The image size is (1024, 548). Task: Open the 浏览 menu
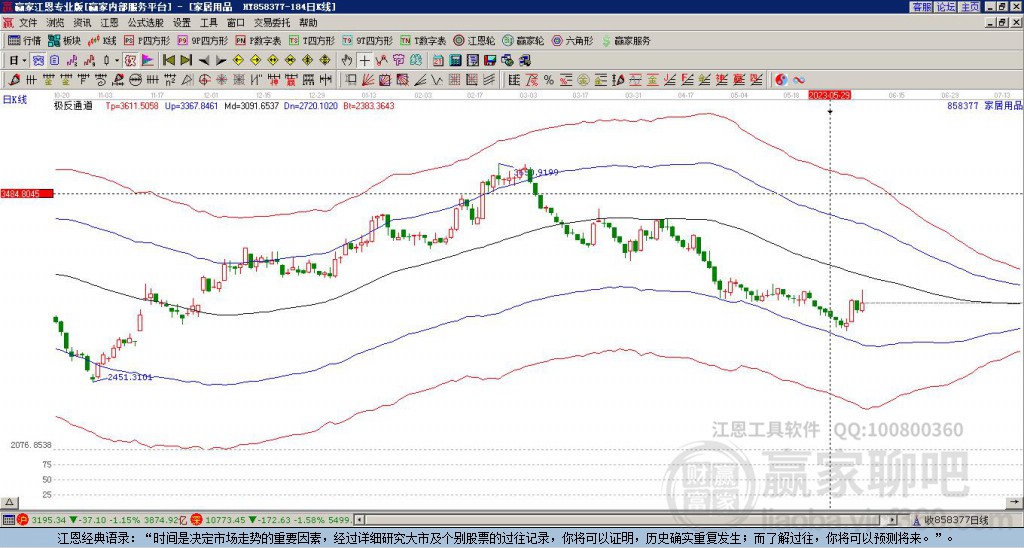pyautogui.click(x=56, y=23)
